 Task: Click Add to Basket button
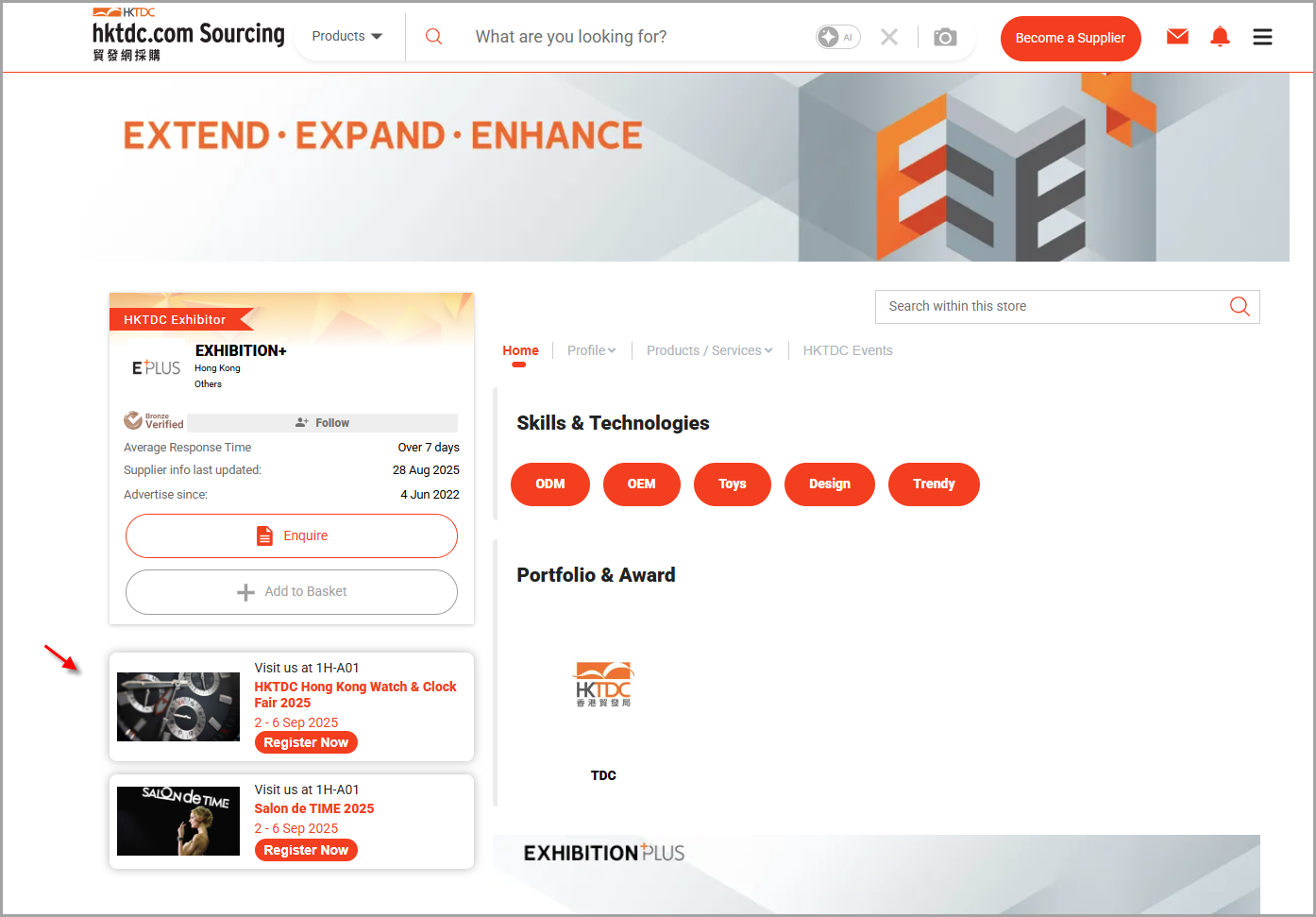pos(292,592)
